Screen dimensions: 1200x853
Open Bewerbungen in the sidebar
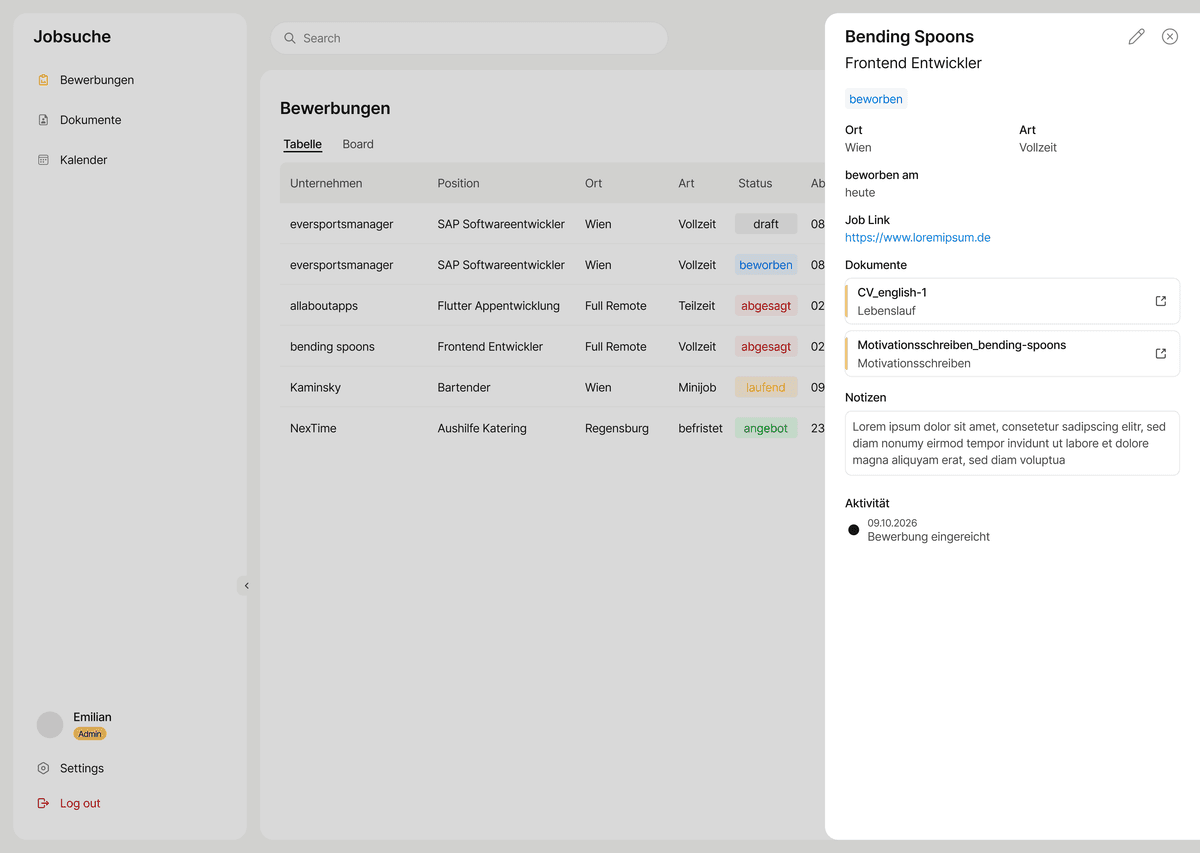click(x=96, y=80)
